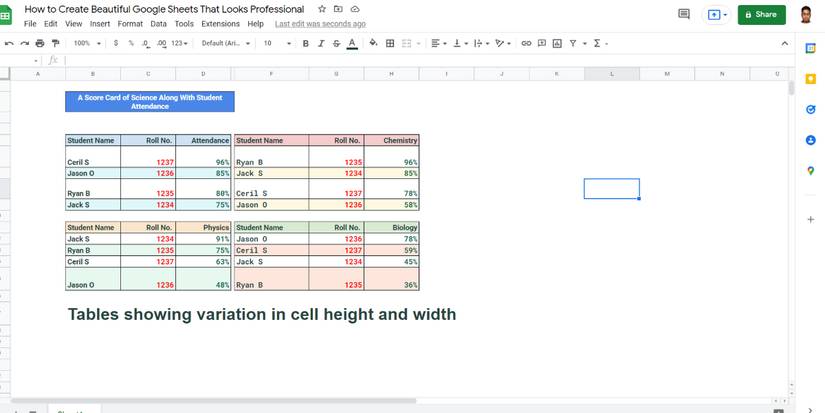Open the fill color picker
This screenshot has height=413, width=825.
[x=374, y=43]
